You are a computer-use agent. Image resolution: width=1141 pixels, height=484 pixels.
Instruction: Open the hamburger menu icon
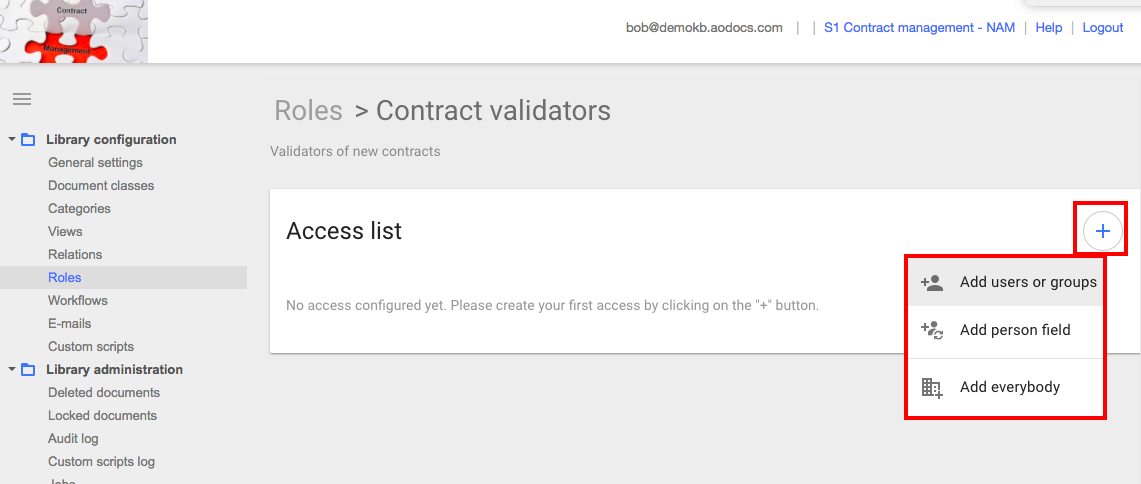(x=23, y=99)
